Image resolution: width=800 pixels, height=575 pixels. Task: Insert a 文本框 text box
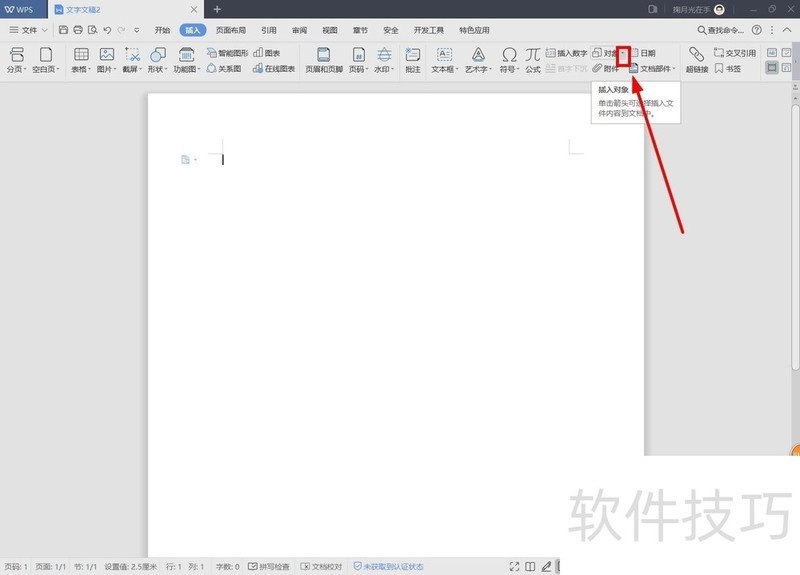click(445, 60)
